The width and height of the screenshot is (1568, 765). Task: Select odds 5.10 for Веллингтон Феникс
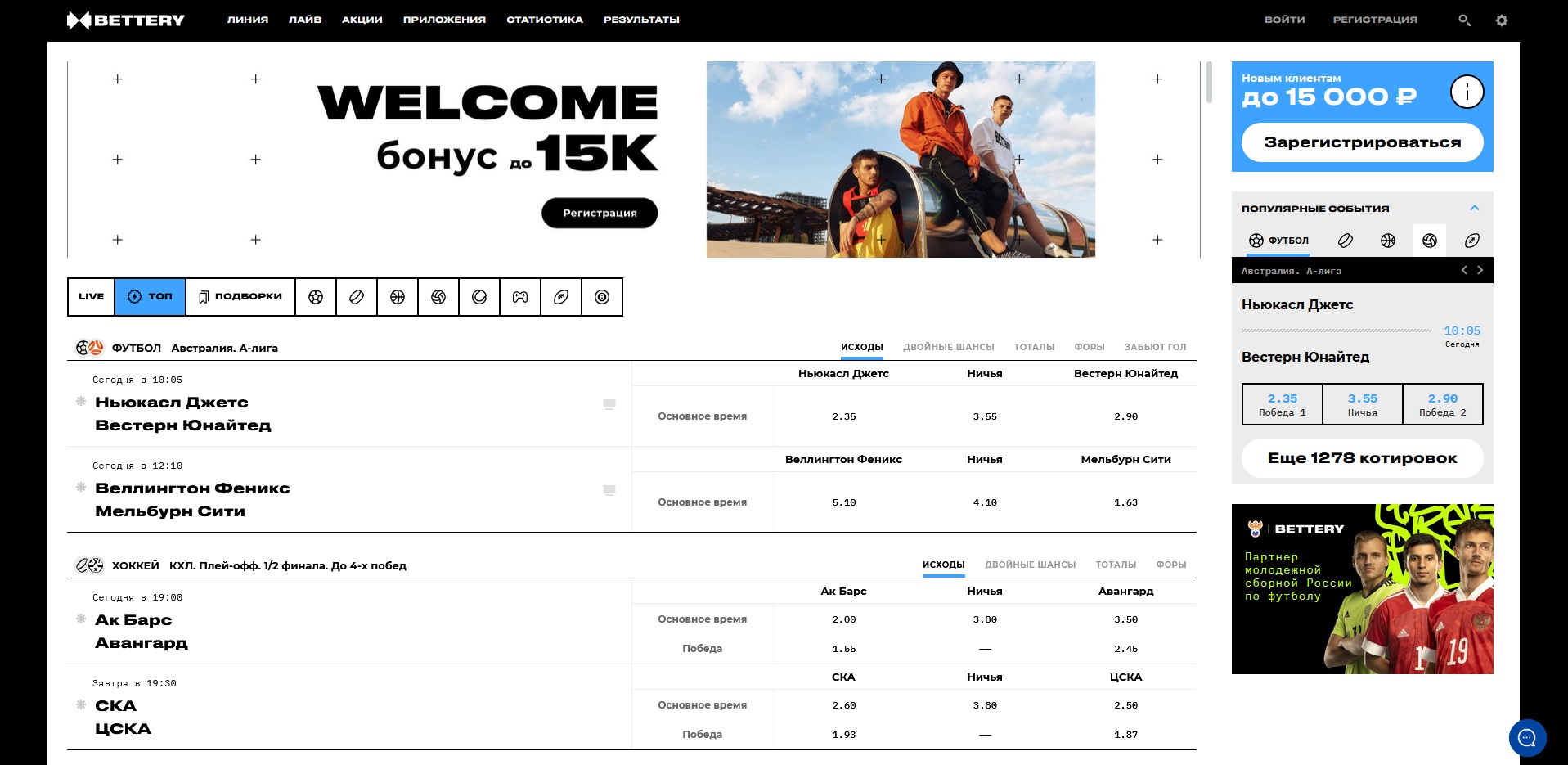tap(844, 502)
